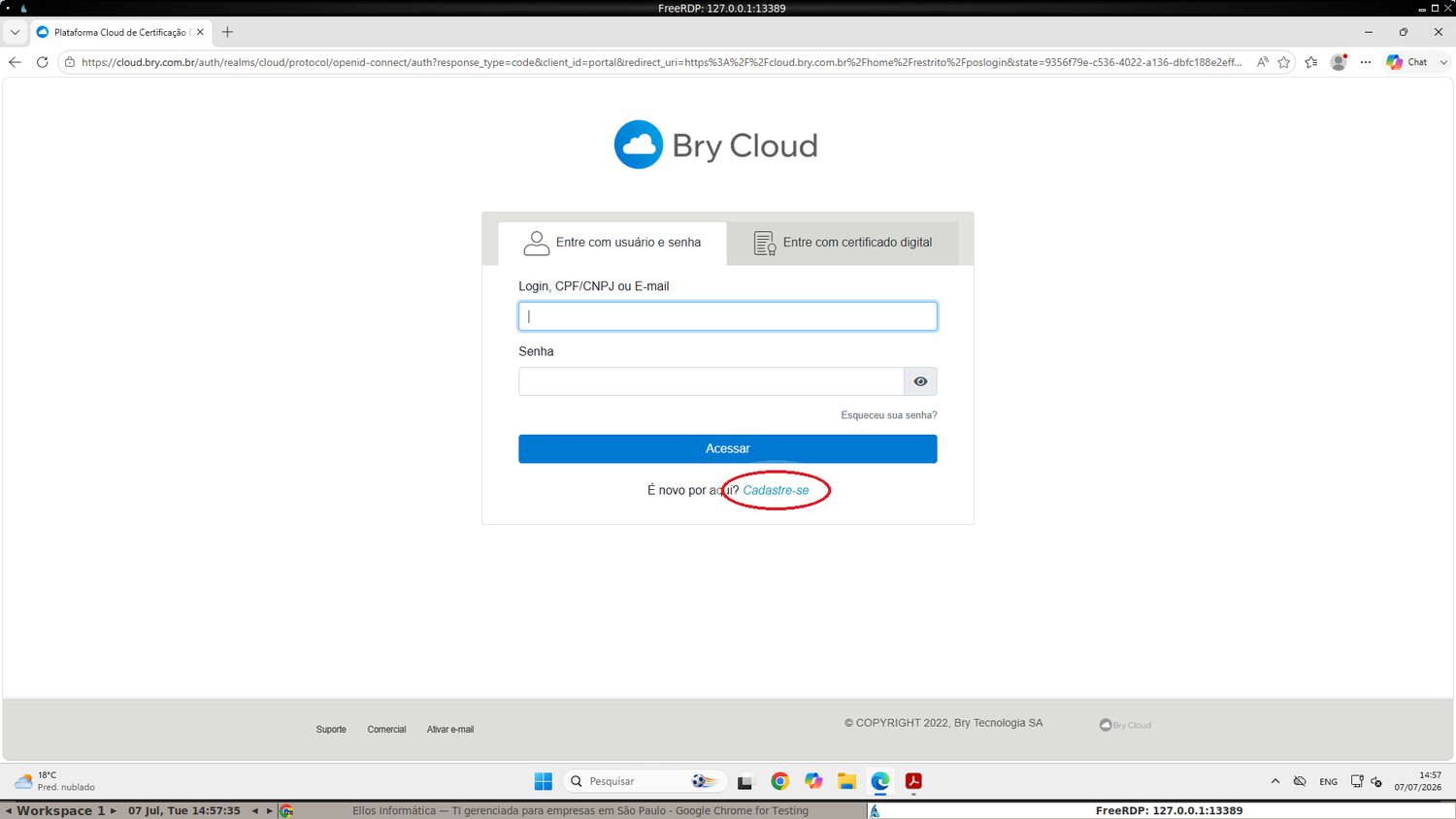Image resolution: width=1456 pixels, height=819 pixels.
Task: Select the FreeRDP window entry in bottom bar
Action: 1161,810
